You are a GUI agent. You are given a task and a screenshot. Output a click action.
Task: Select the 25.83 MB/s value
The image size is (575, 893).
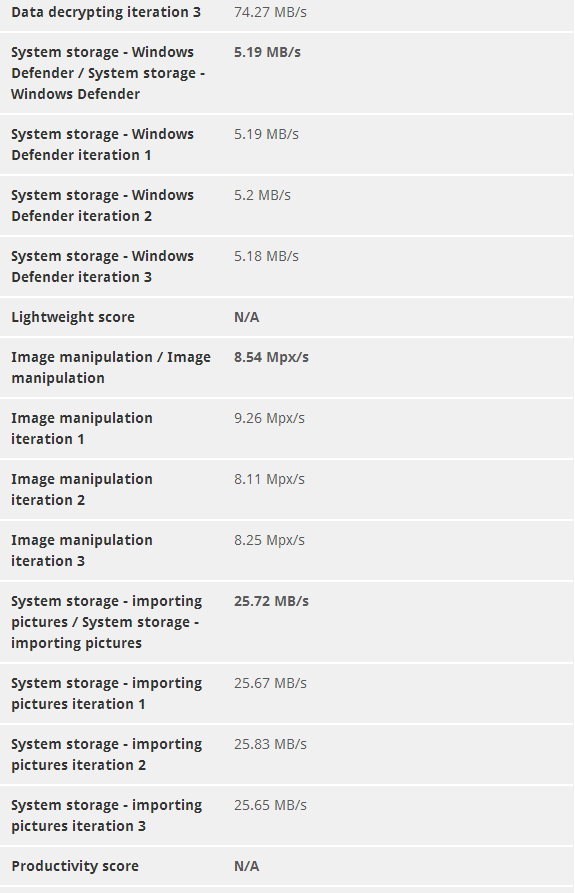[270, 744]
